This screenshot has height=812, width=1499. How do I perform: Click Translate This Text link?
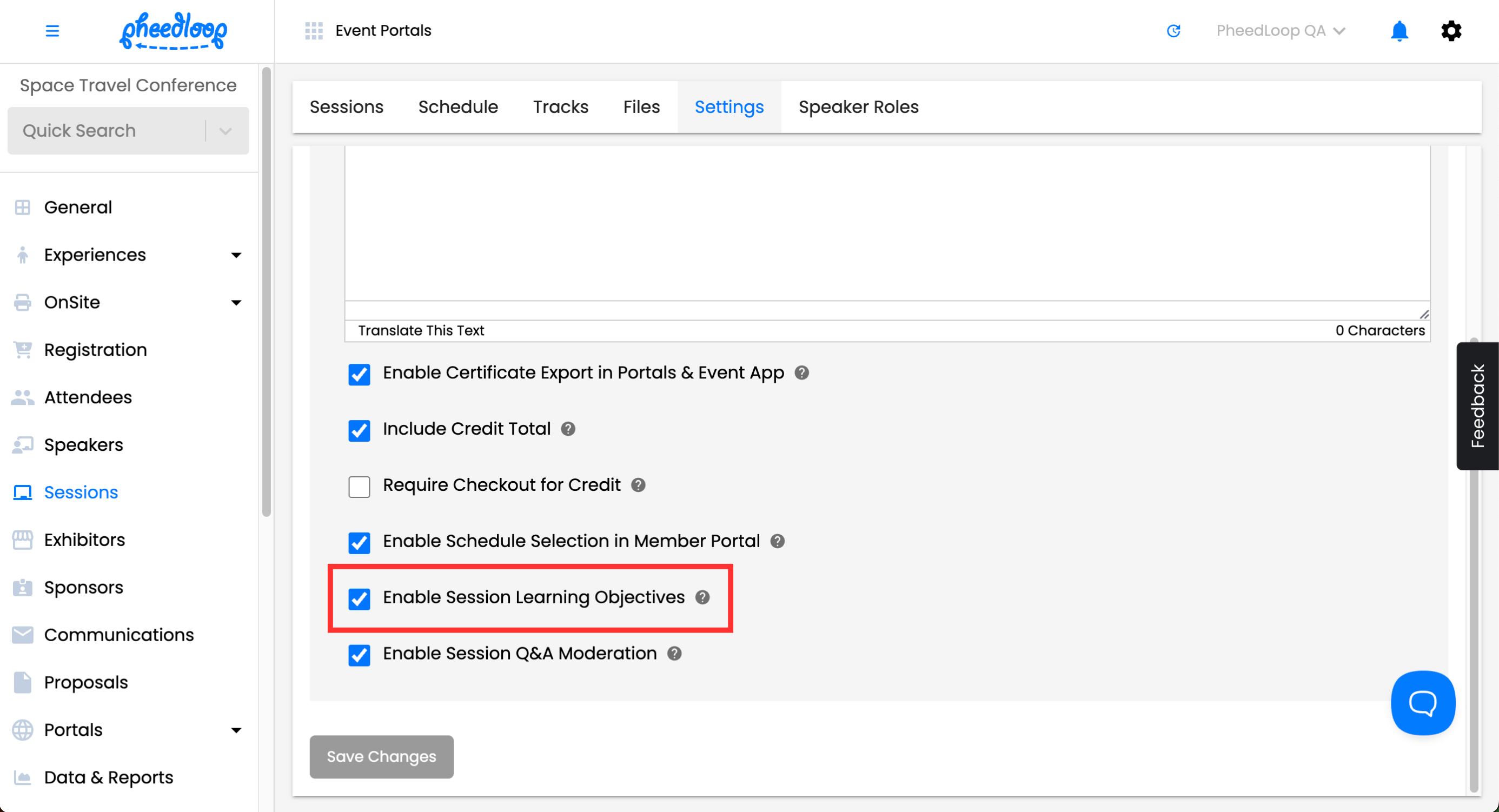tap(421, 330)
